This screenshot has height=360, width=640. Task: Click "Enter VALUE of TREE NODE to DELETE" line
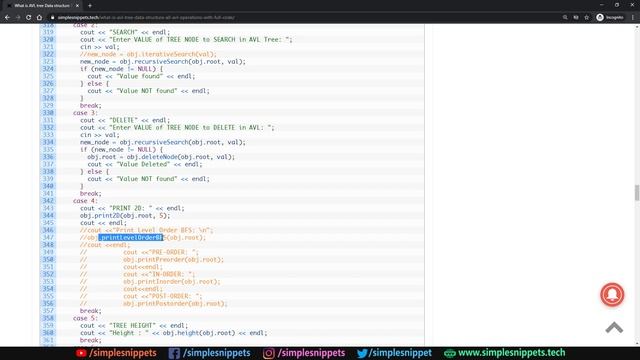[x=177, y=127]
